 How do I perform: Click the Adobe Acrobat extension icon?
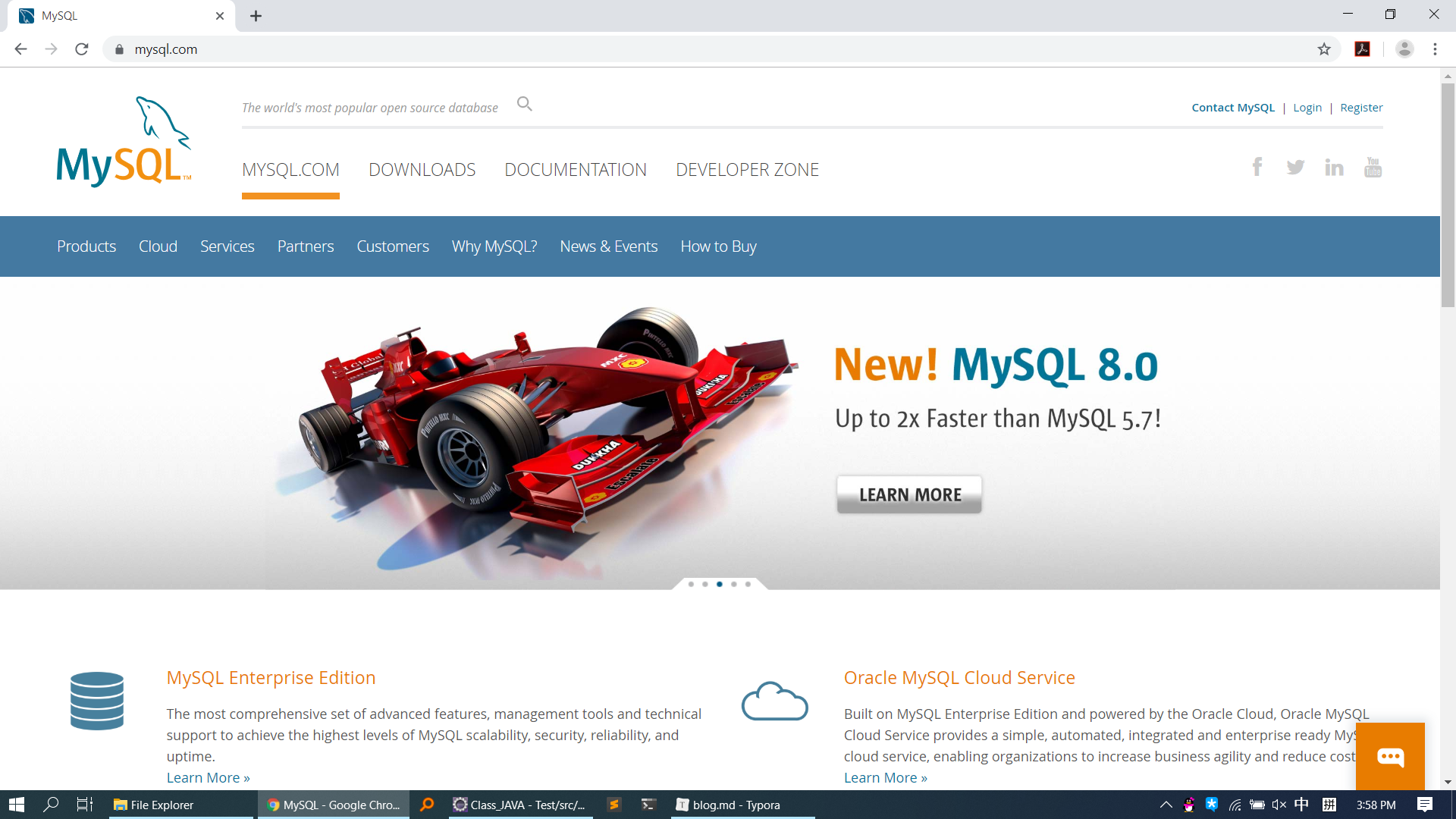1363,49
